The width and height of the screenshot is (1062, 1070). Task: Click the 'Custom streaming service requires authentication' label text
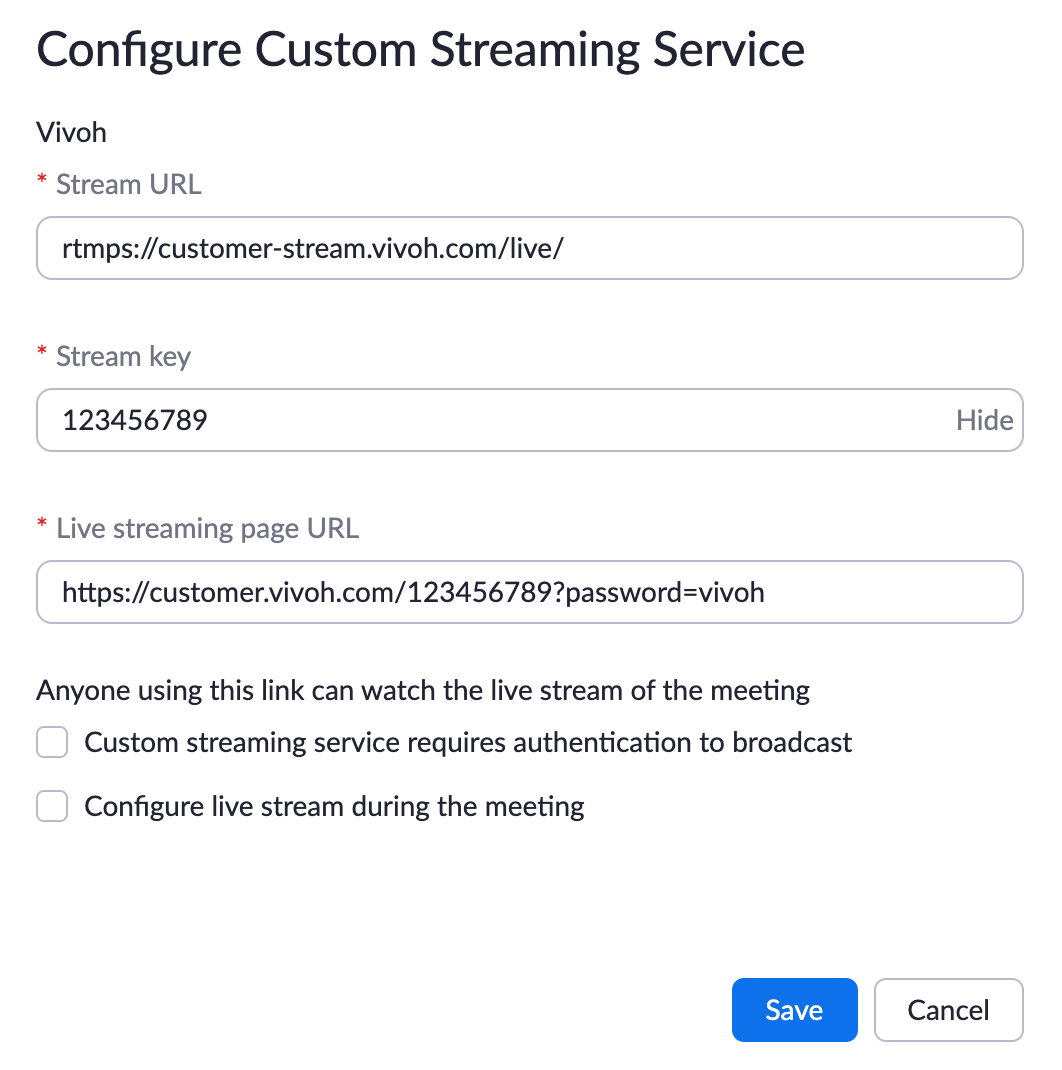pos(468,743)
